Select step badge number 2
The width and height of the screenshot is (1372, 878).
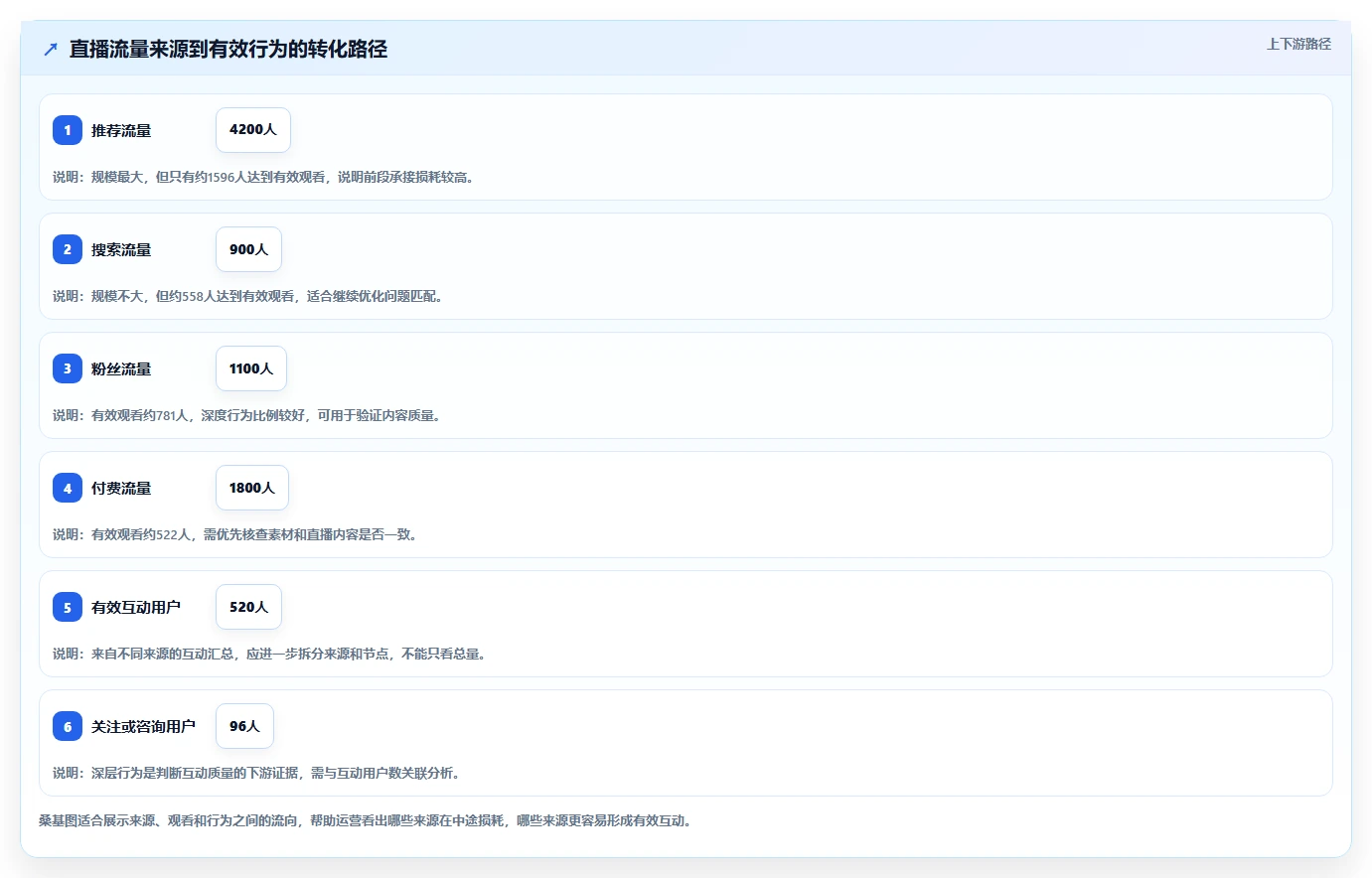pyautogui.click(x=68, y=249)
